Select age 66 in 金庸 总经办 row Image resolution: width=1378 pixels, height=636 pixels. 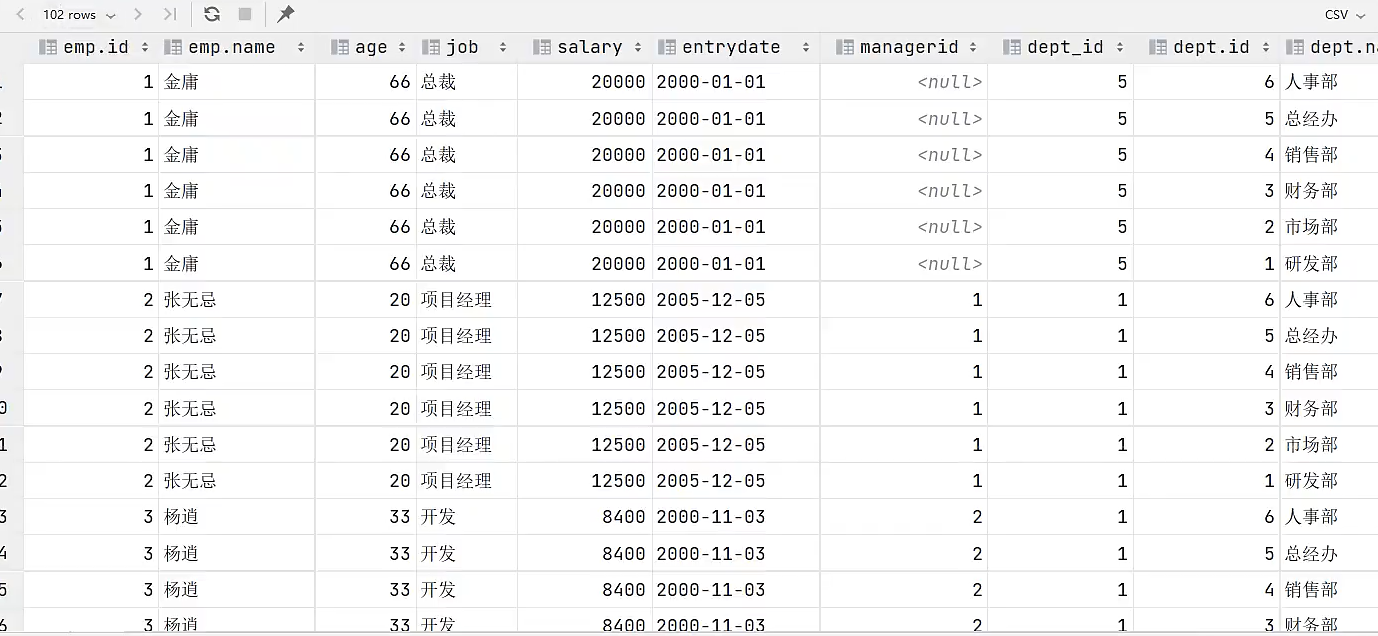[365, 119]
